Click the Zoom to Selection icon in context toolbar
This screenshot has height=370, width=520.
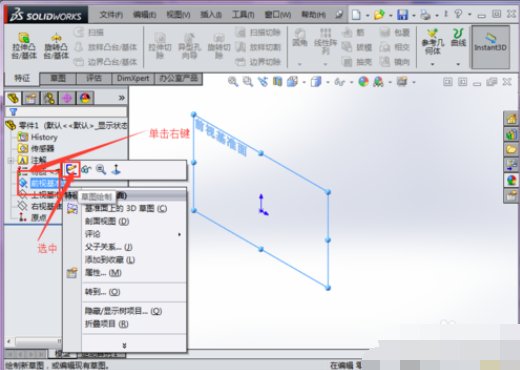pos(101,170)
